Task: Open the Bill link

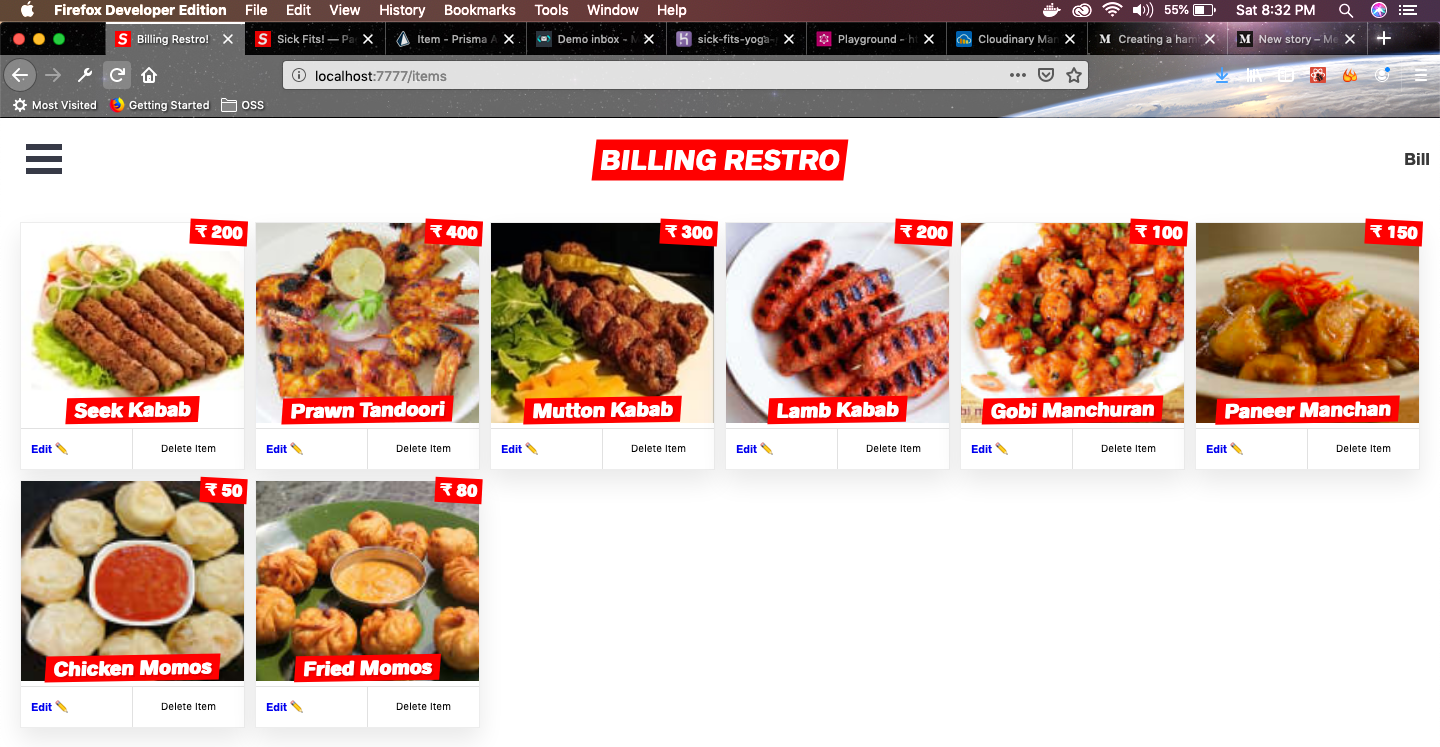Action: 1416,159
